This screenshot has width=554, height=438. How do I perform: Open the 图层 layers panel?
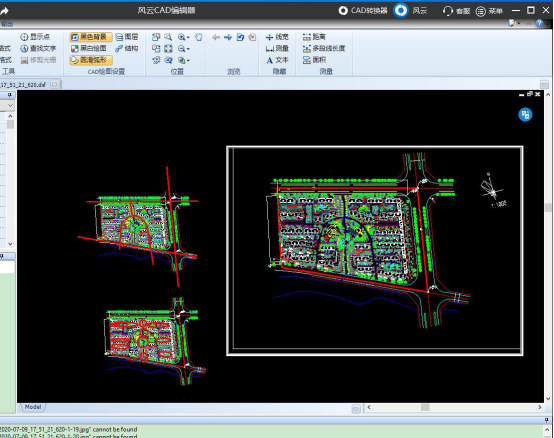pyautogui.click(x=126, y=37)
